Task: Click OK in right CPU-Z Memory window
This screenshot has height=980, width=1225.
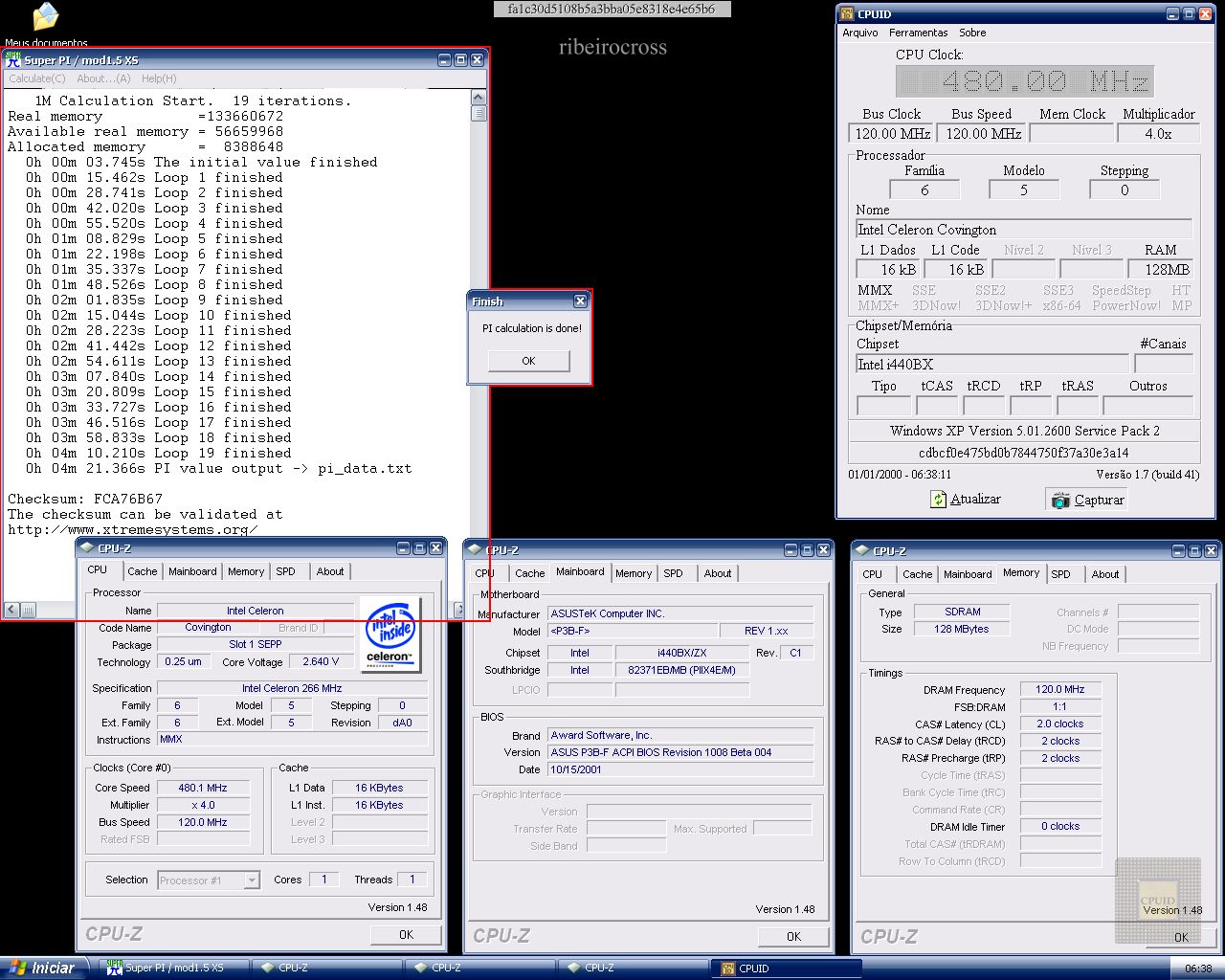Action: click(x=1181, y=937)
